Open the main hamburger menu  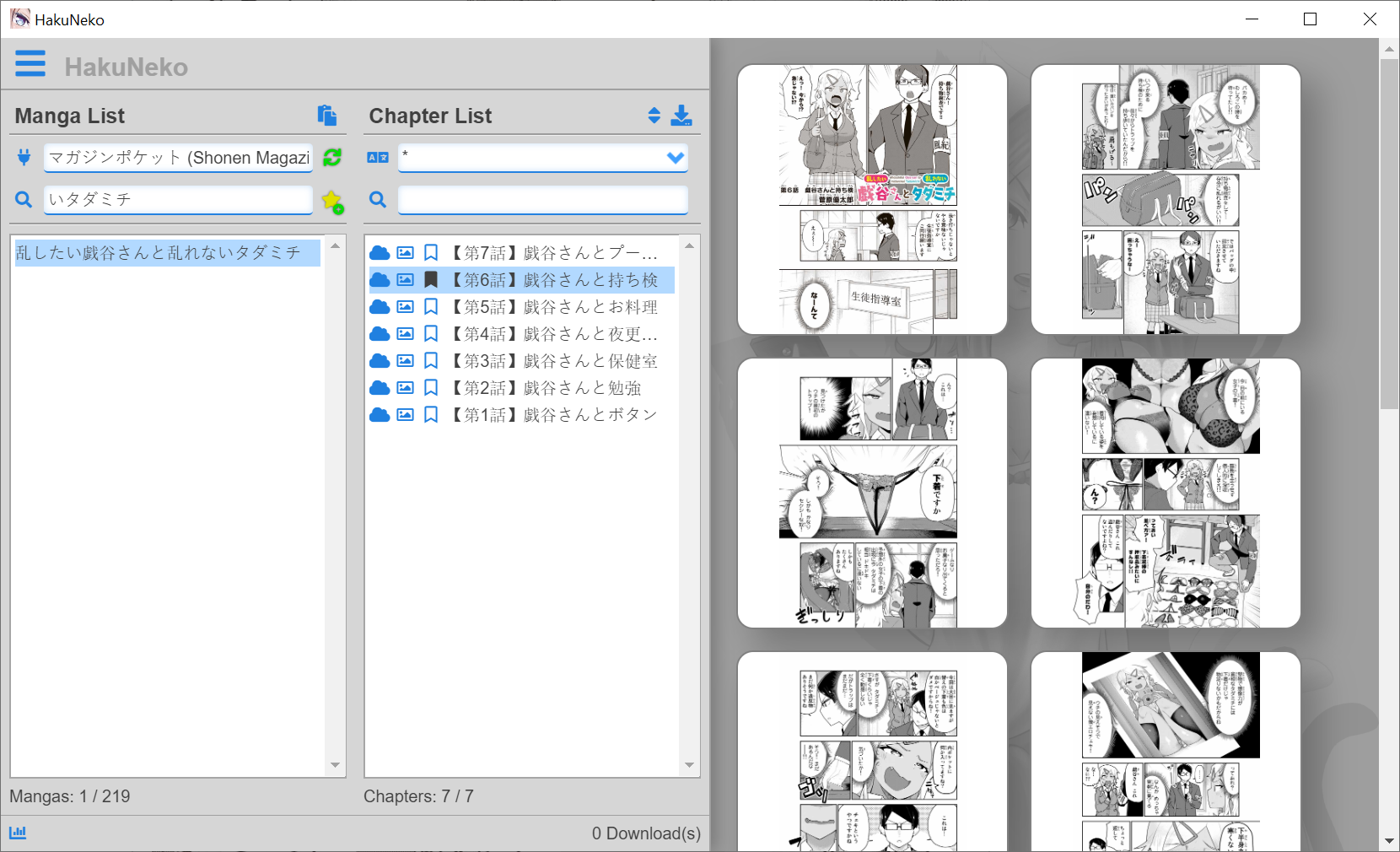(30, 64)
